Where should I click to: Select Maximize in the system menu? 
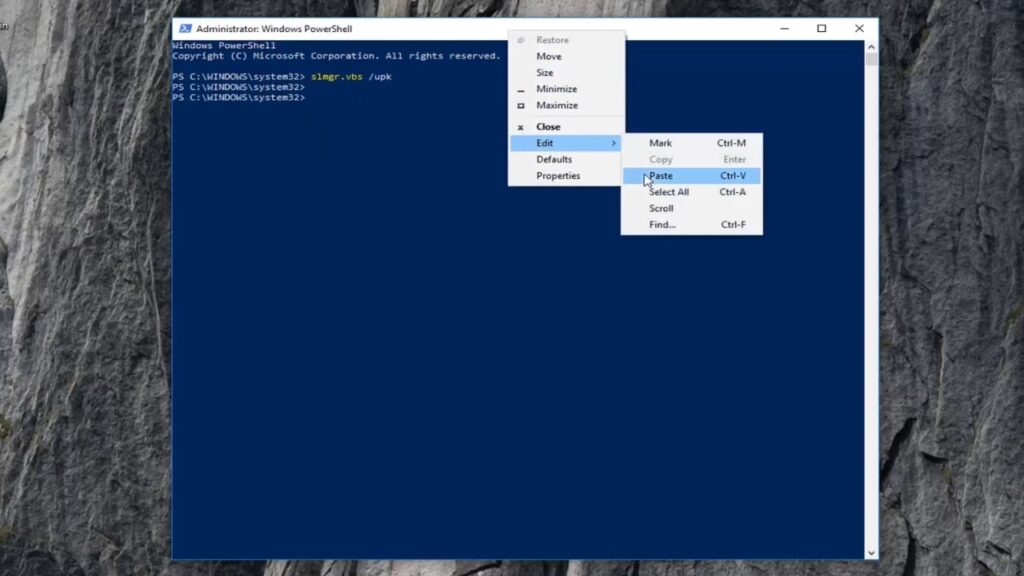(x=566, y=105)
